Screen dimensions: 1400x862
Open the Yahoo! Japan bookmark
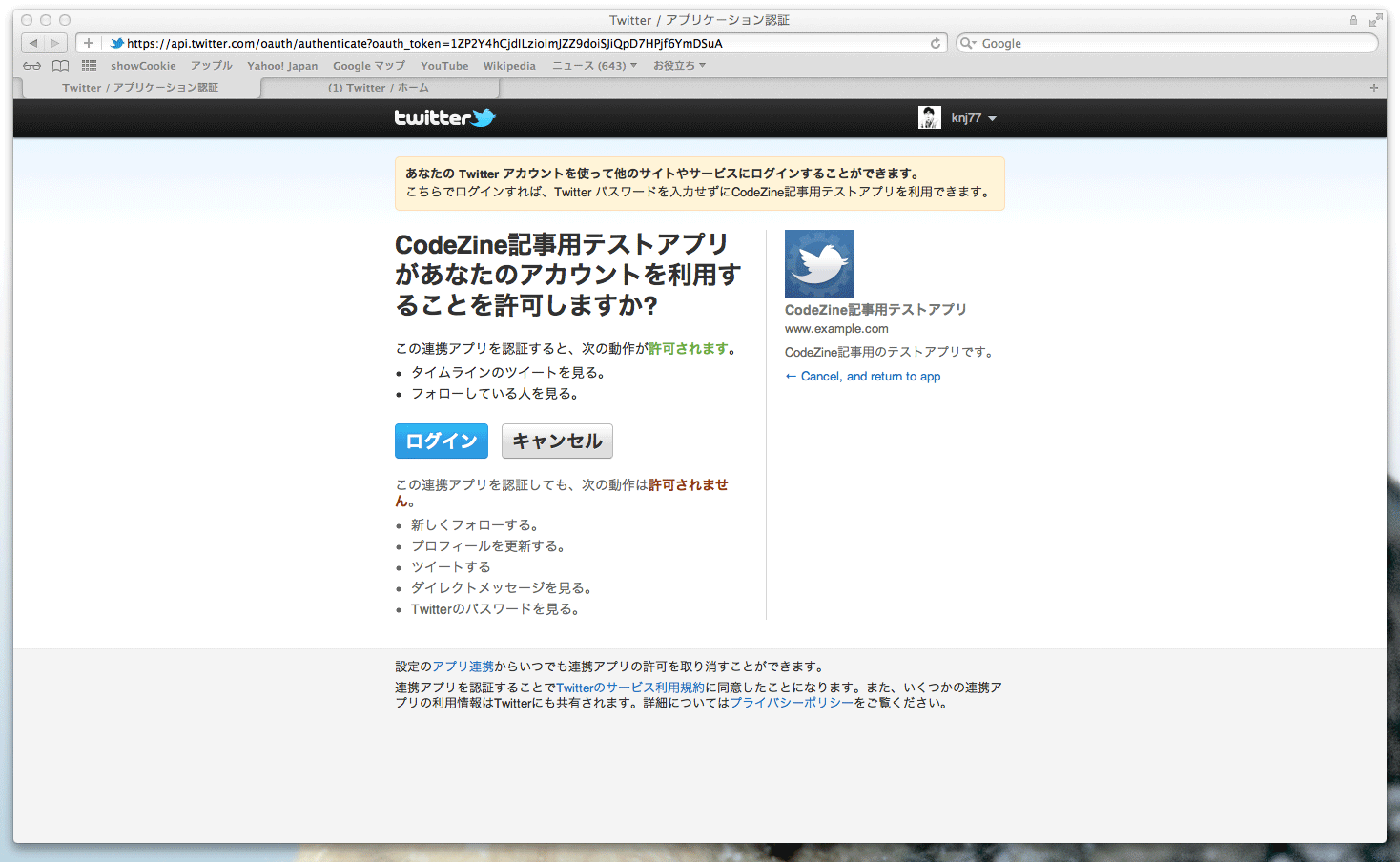point(282,66)
